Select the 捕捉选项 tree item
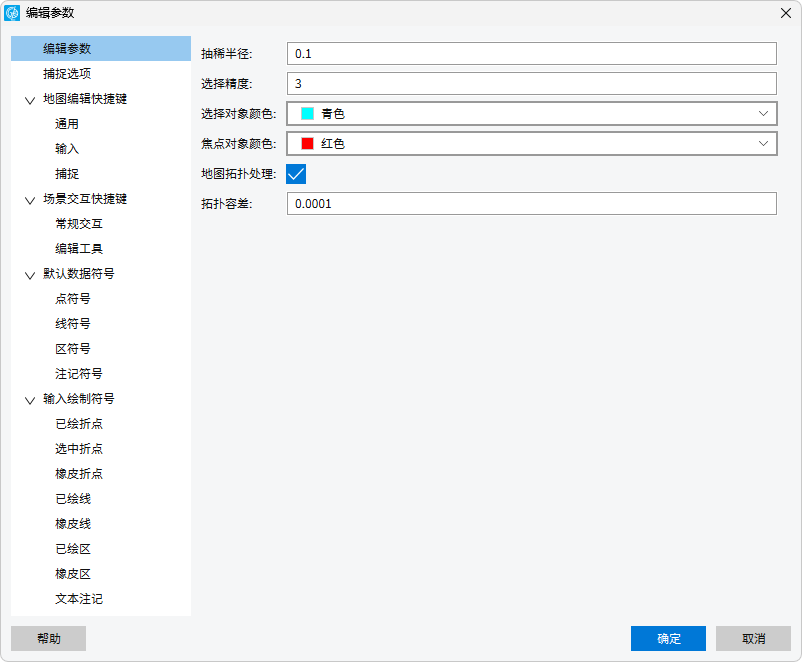 click(67, 74)
